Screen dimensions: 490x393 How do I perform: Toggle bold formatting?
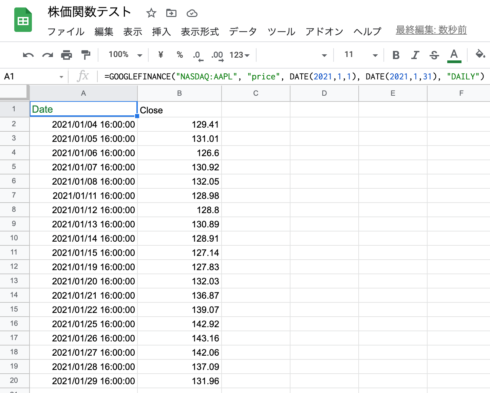point(396,55)
